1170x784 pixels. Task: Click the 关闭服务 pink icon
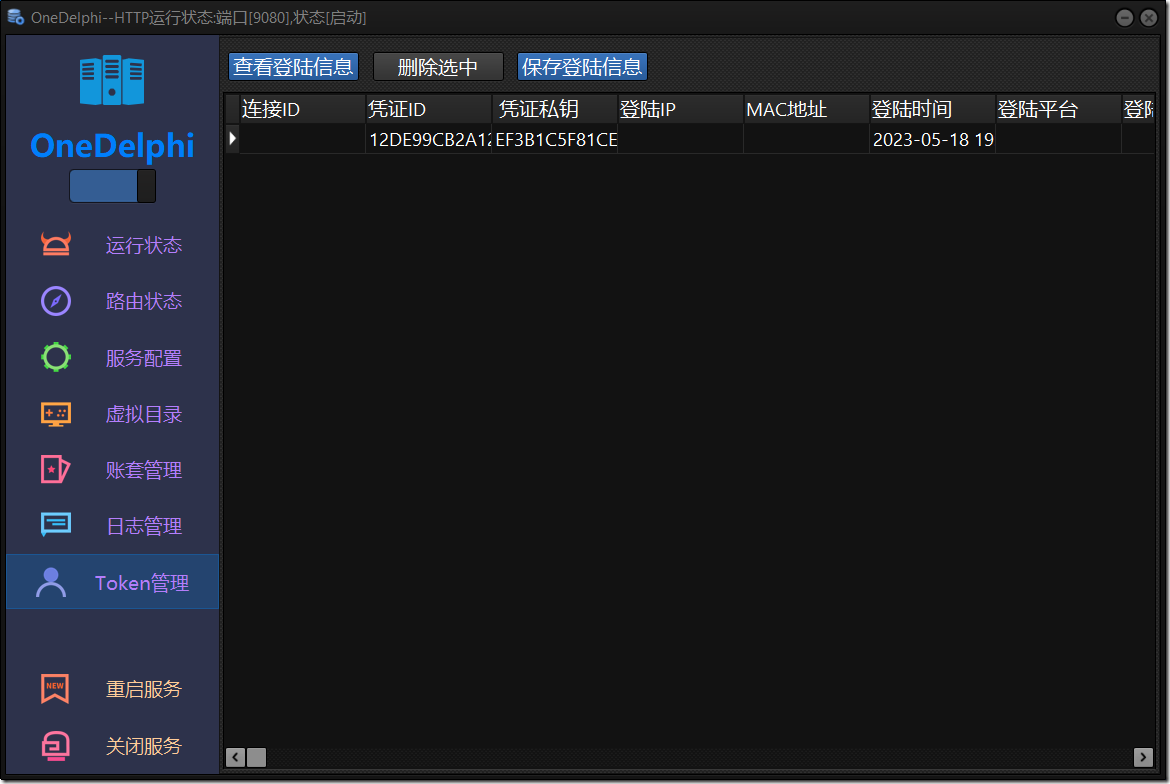tap(56, 745)
